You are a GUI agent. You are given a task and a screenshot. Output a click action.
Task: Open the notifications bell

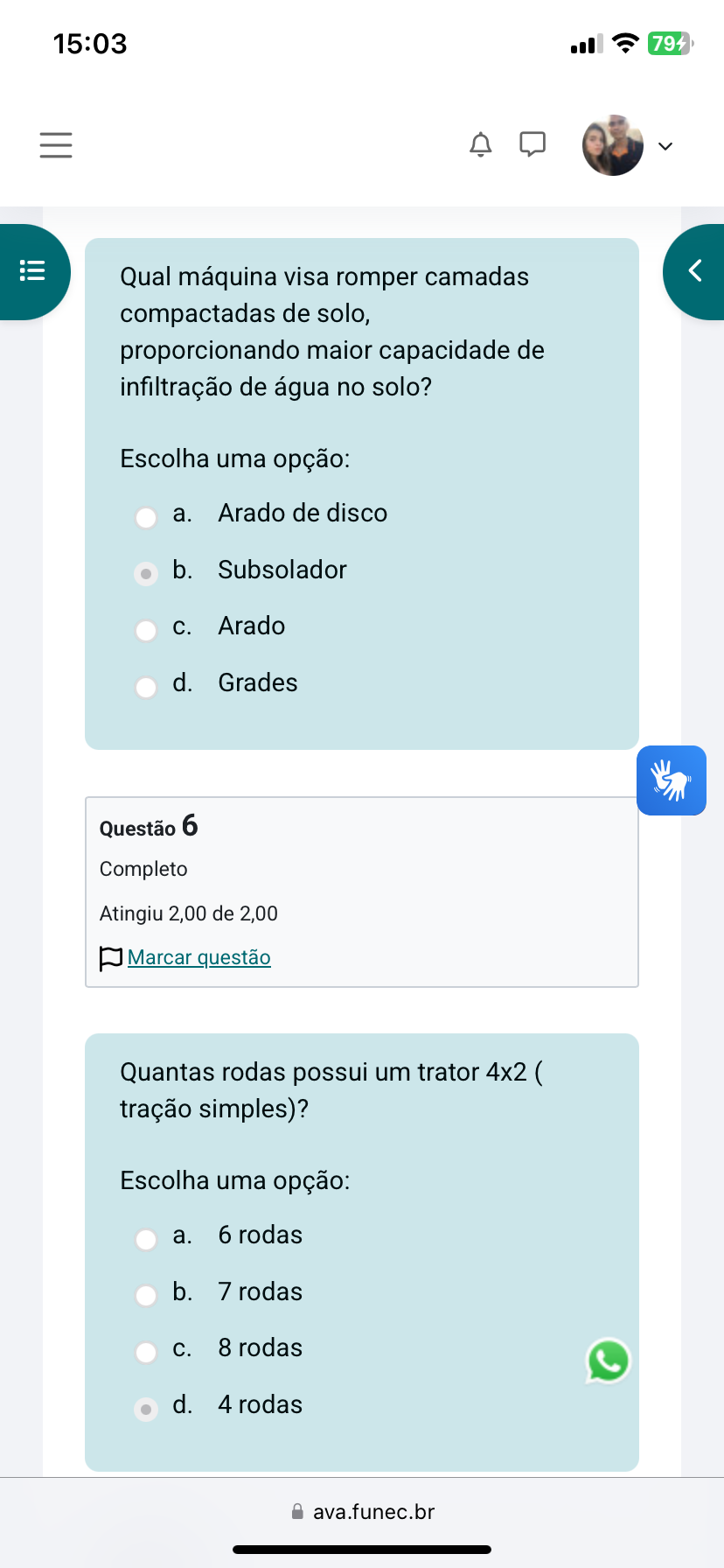(481, 144)
